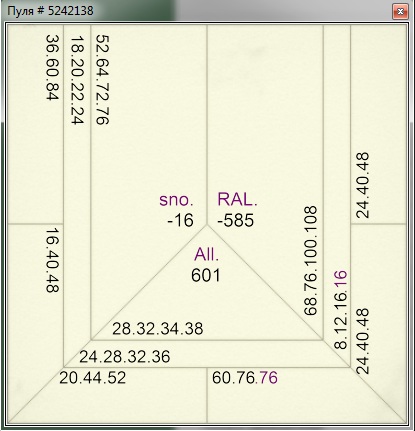Click the vertical 36.60.84 entry

(x=52, y=67)
